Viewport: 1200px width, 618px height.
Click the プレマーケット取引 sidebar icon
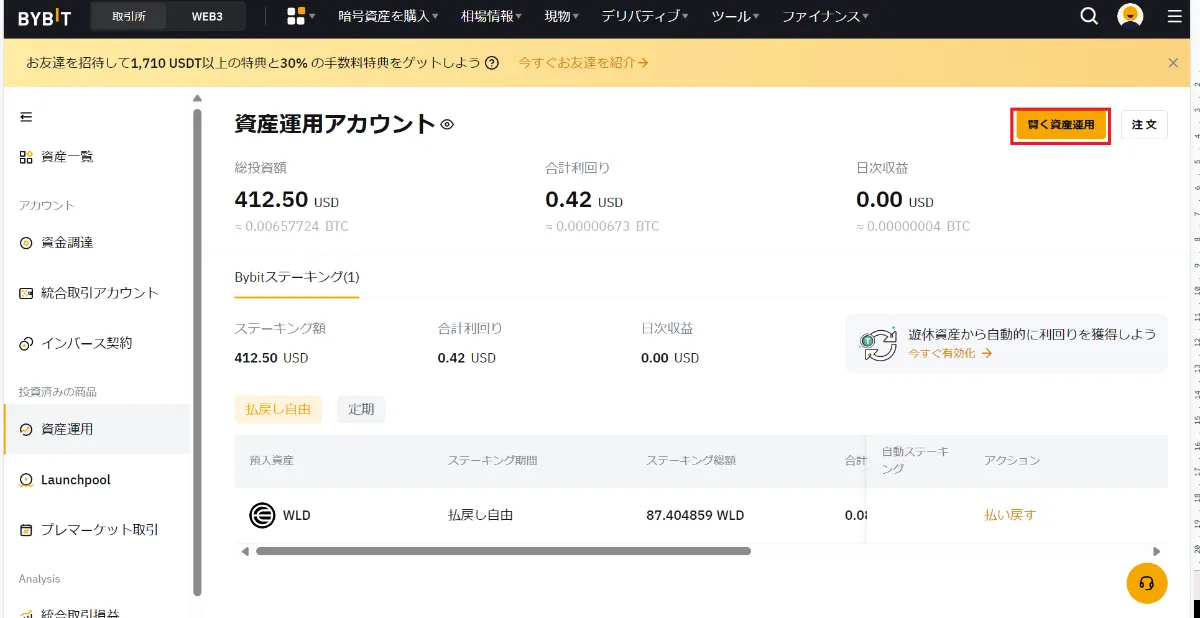tap(26, 530)
